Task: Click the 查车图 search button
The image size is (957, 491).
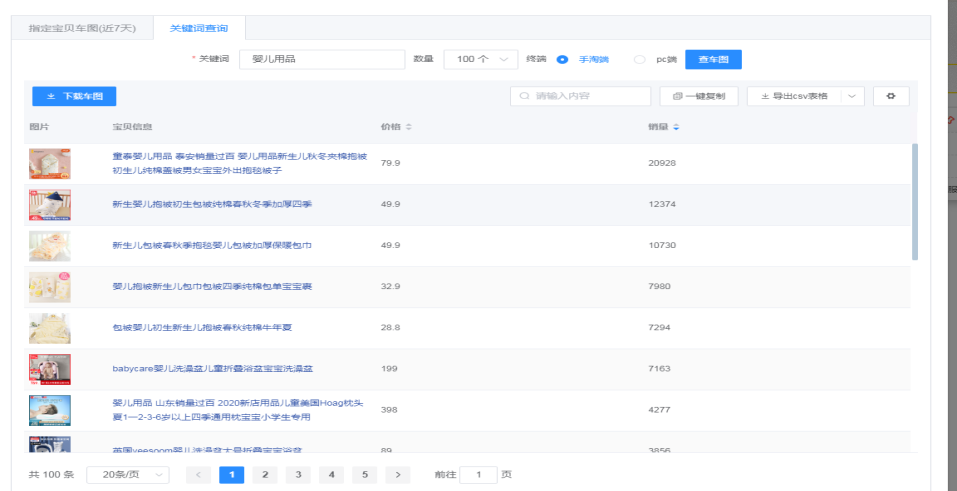Action: pyautogui.click(x=713, y=59)
